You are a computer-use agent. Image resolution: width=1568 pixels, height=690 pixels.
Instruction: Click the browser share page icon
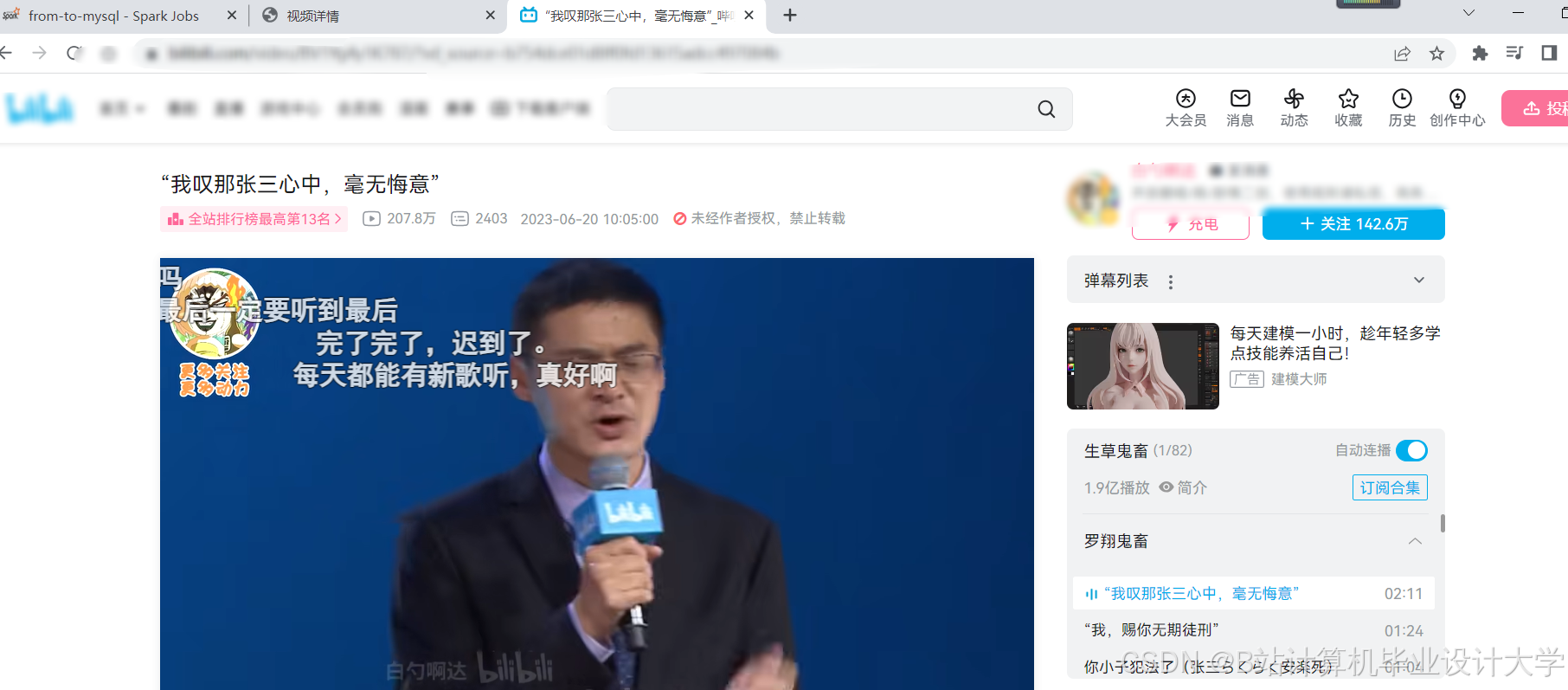click(1402, 54)
